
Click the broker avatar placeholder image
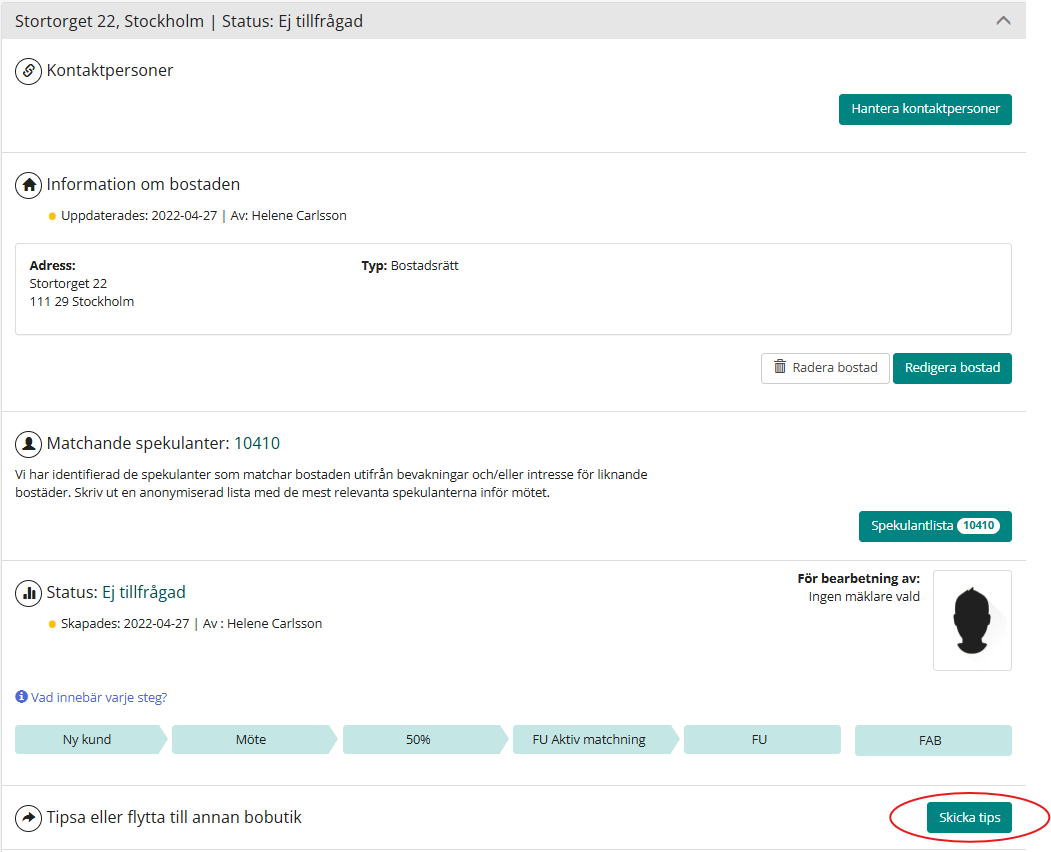tap(971, 620)
